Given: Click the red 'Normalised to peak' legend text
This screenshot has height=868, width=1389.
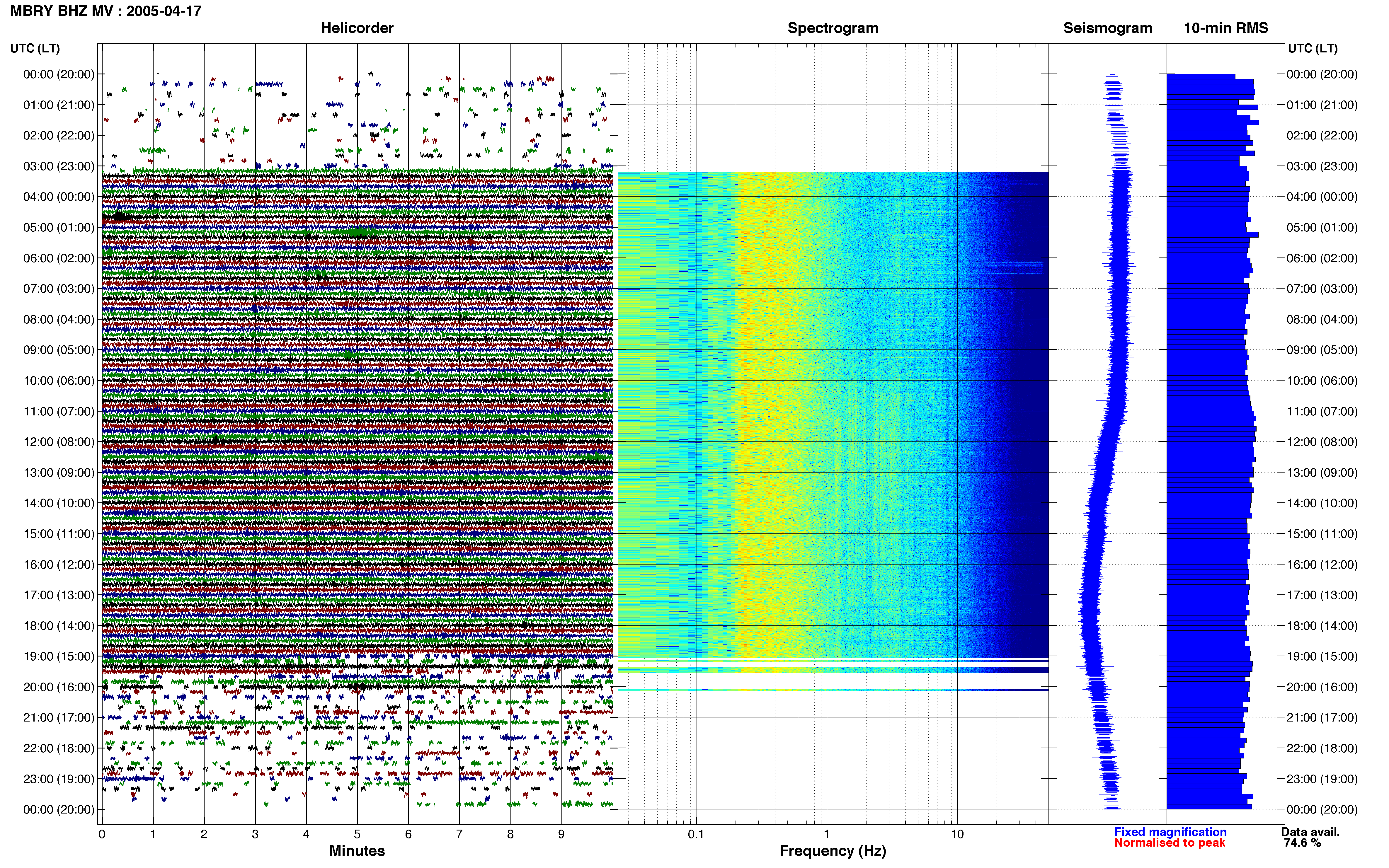Looking at the screenshot, I should tap(1170, 843).
